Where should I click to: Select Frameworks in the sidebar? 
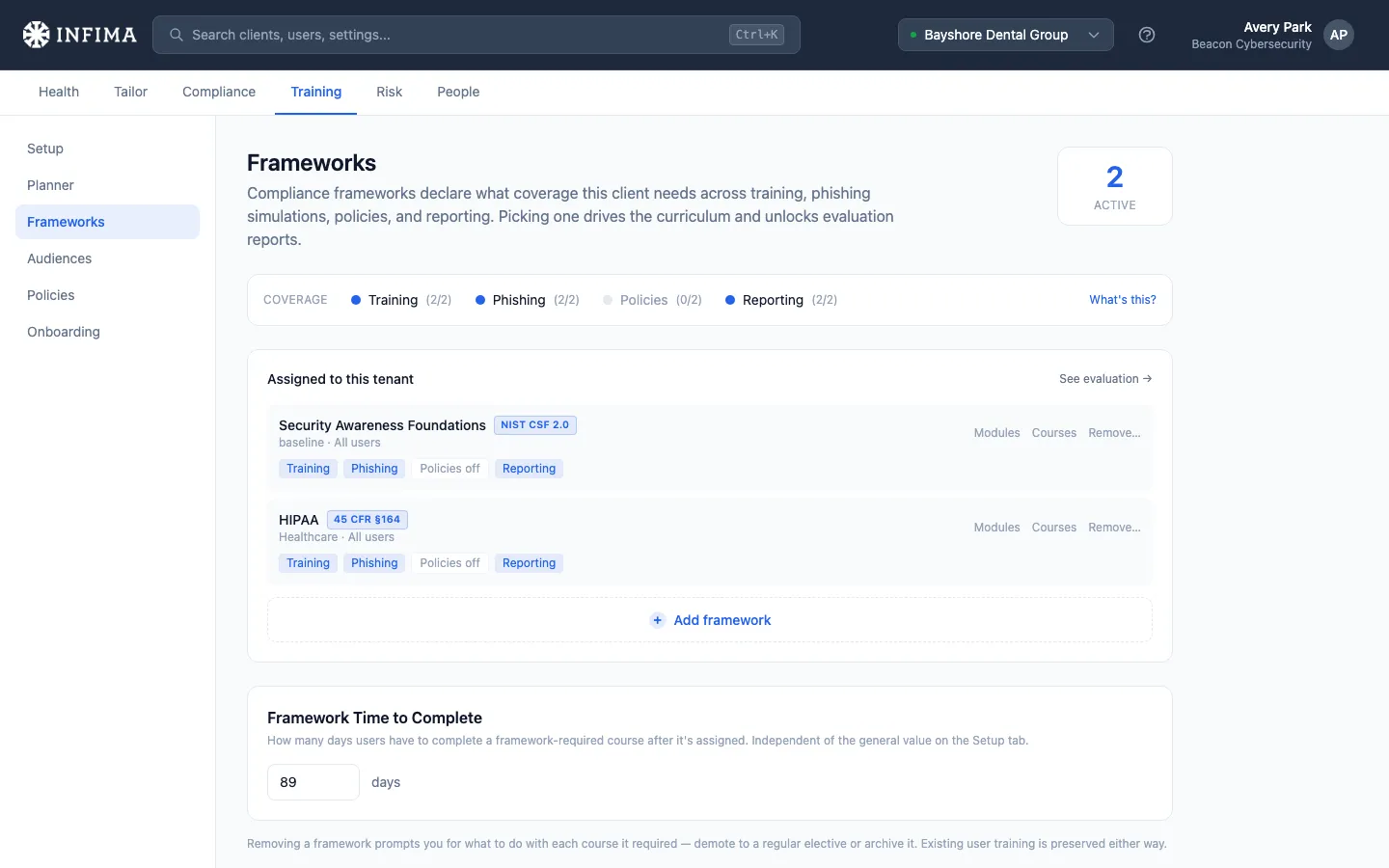tap(107, 222)
